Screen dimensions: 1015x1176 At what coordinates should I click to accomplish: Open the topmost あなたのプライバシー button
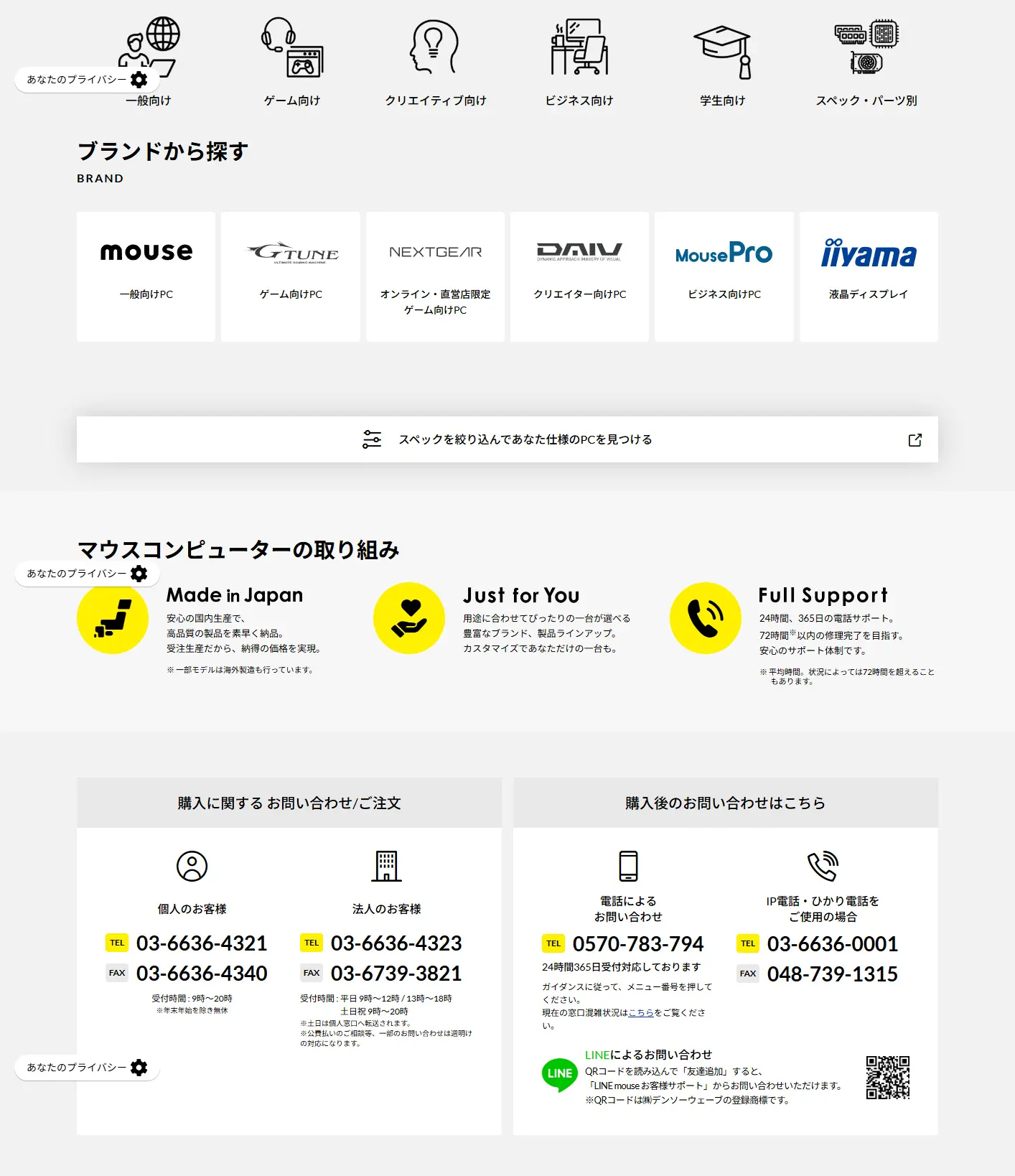87,80
